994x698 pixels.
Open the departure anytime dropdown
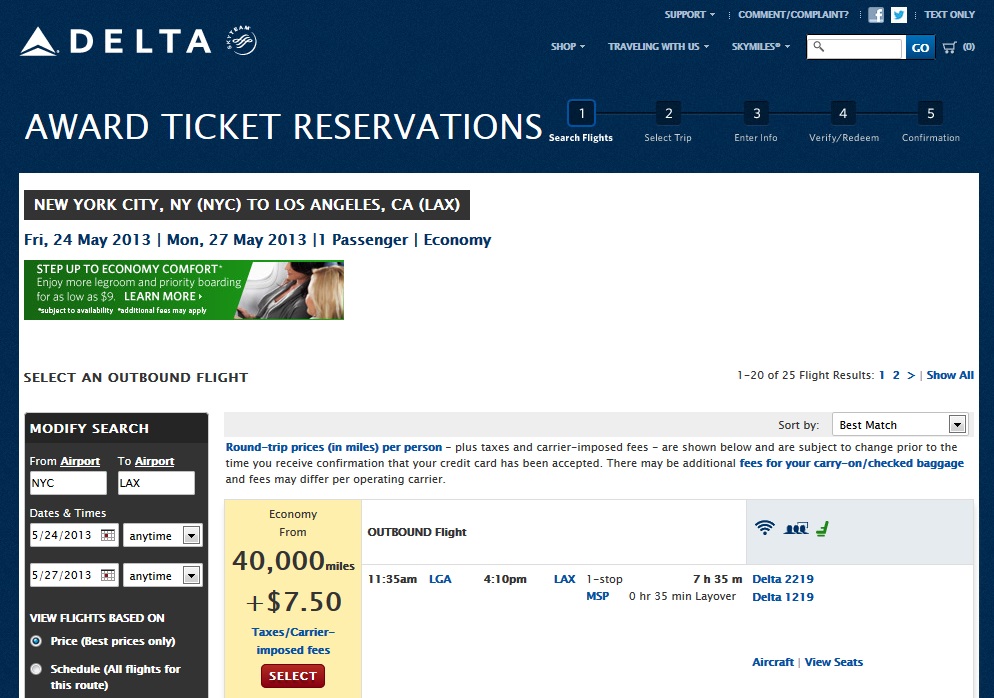192,536
